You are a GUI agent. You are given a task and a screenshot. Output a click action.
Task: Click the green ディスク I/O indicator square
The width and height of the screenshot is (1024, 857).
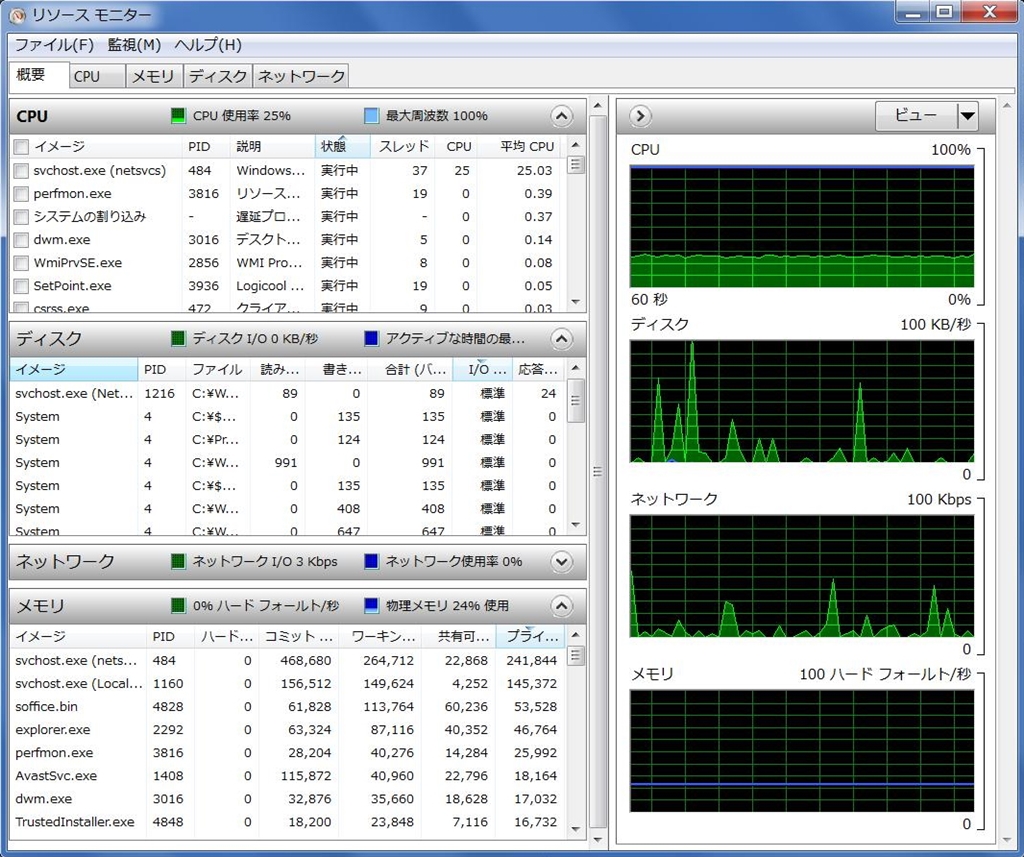click(x=178, y=338)
